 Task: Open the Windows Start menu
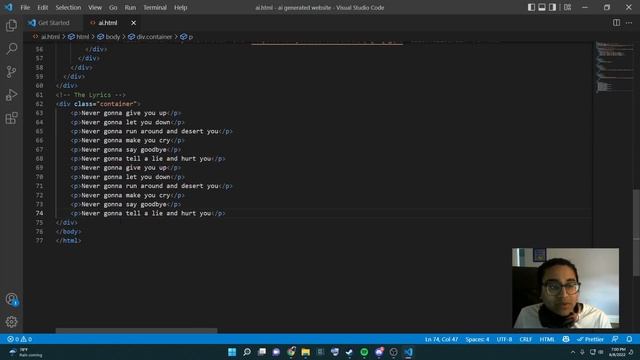coord(232,352)
